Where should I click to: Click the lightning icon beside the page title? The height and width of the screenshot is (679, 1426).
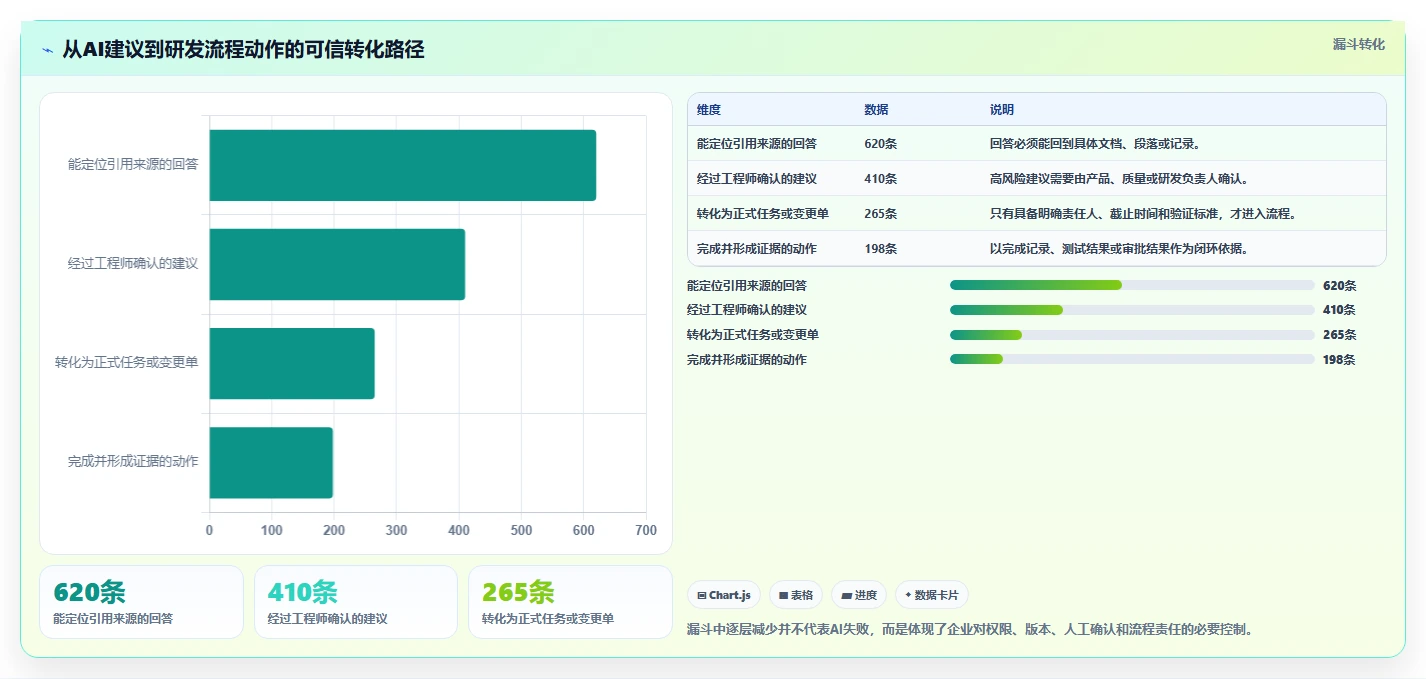[x=48, y=50]
